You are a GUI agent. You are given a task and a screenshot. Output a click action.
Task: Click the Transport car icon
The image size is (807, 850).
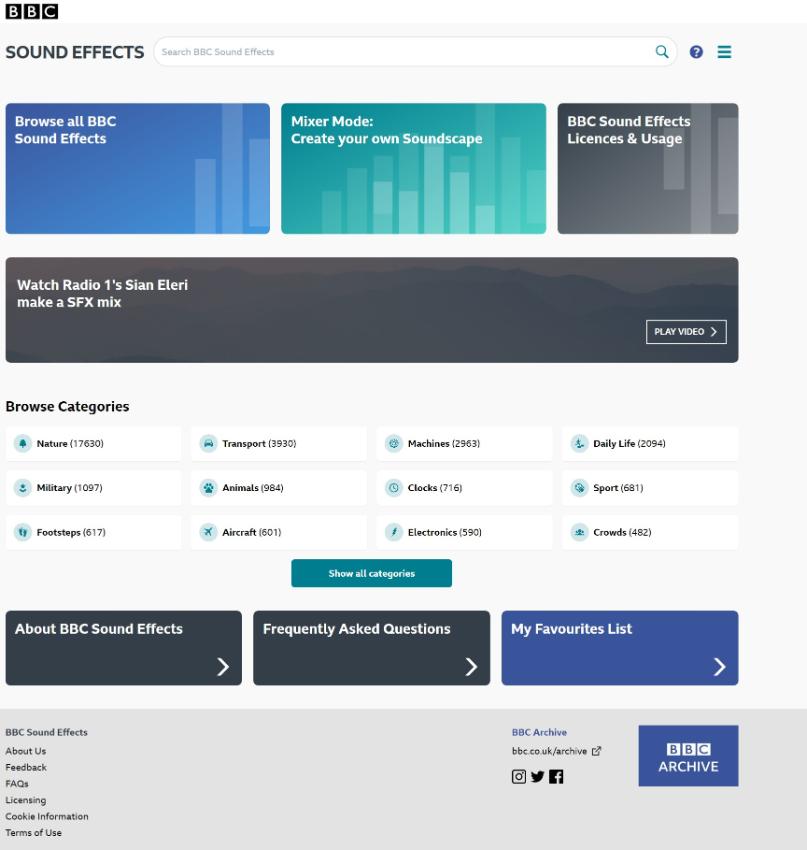(x=208, y=443)
